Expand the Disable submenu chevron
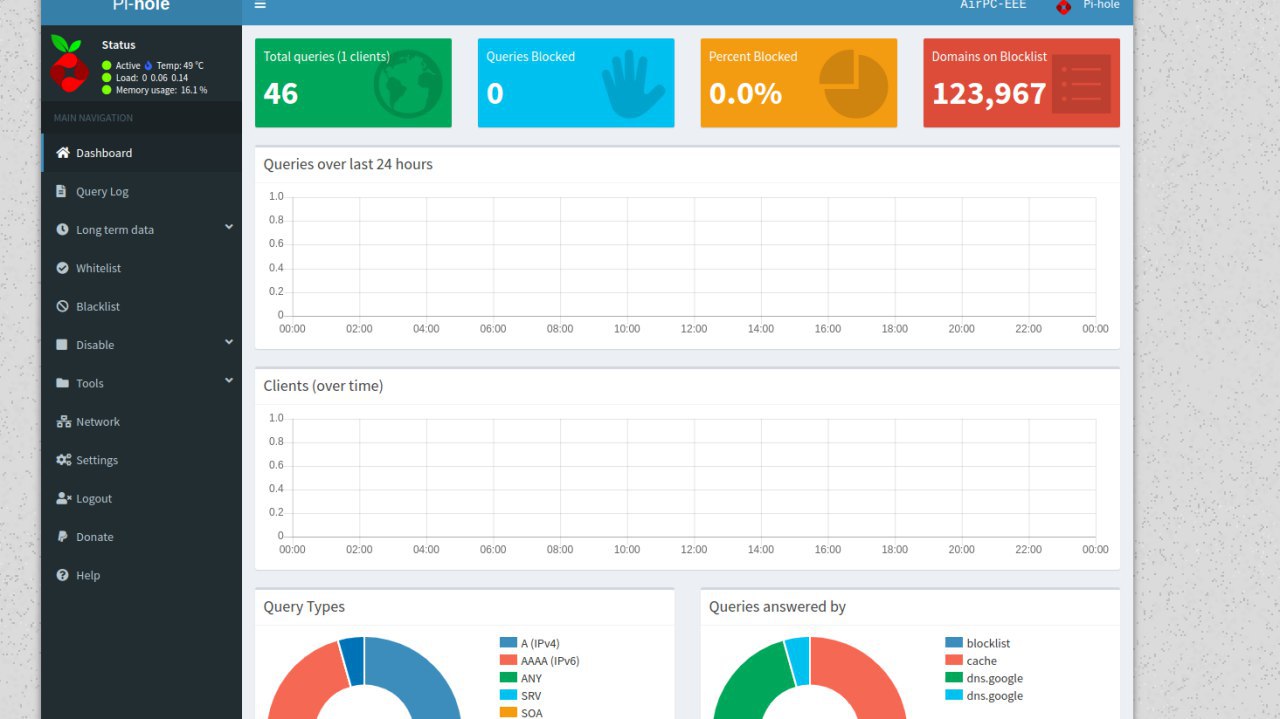 [x=229, y=343]
